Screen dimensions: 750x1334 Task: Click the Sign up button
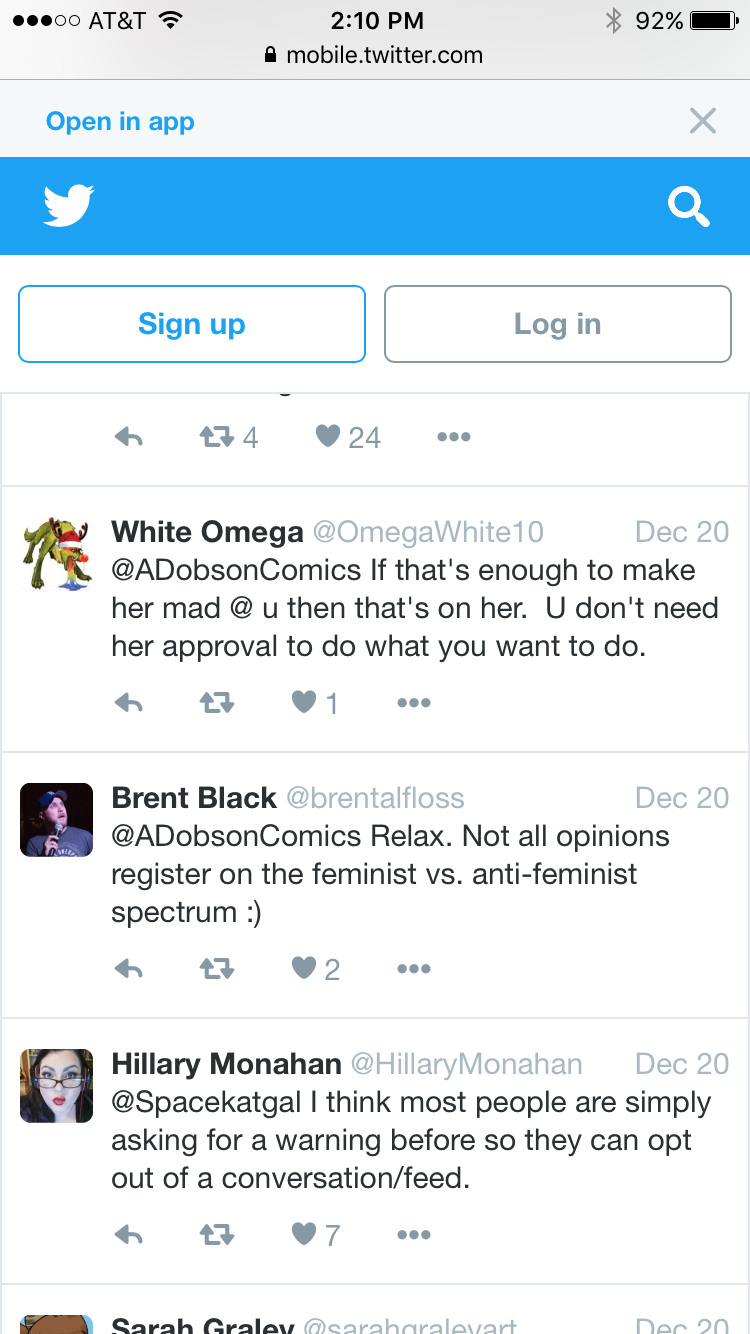click(x=192, y=324)
